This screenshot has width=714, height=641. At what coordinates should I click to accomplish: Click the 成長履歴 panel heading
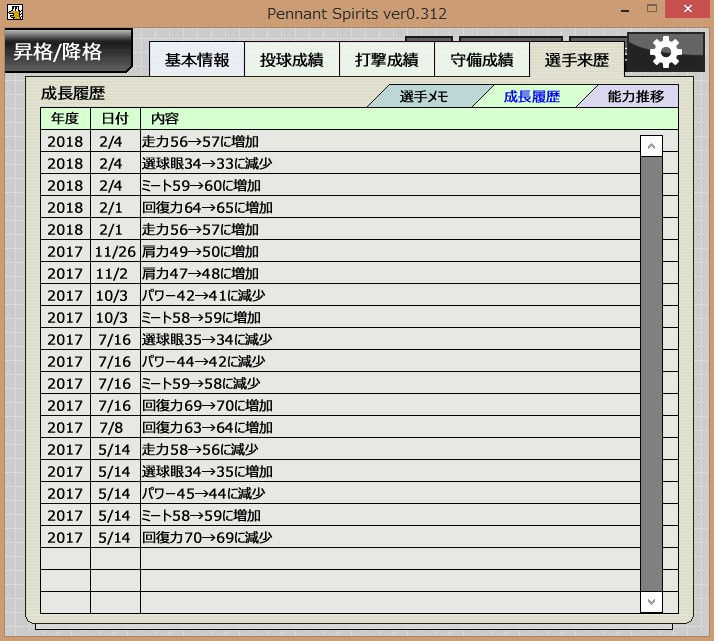click(x=73, y=93)
